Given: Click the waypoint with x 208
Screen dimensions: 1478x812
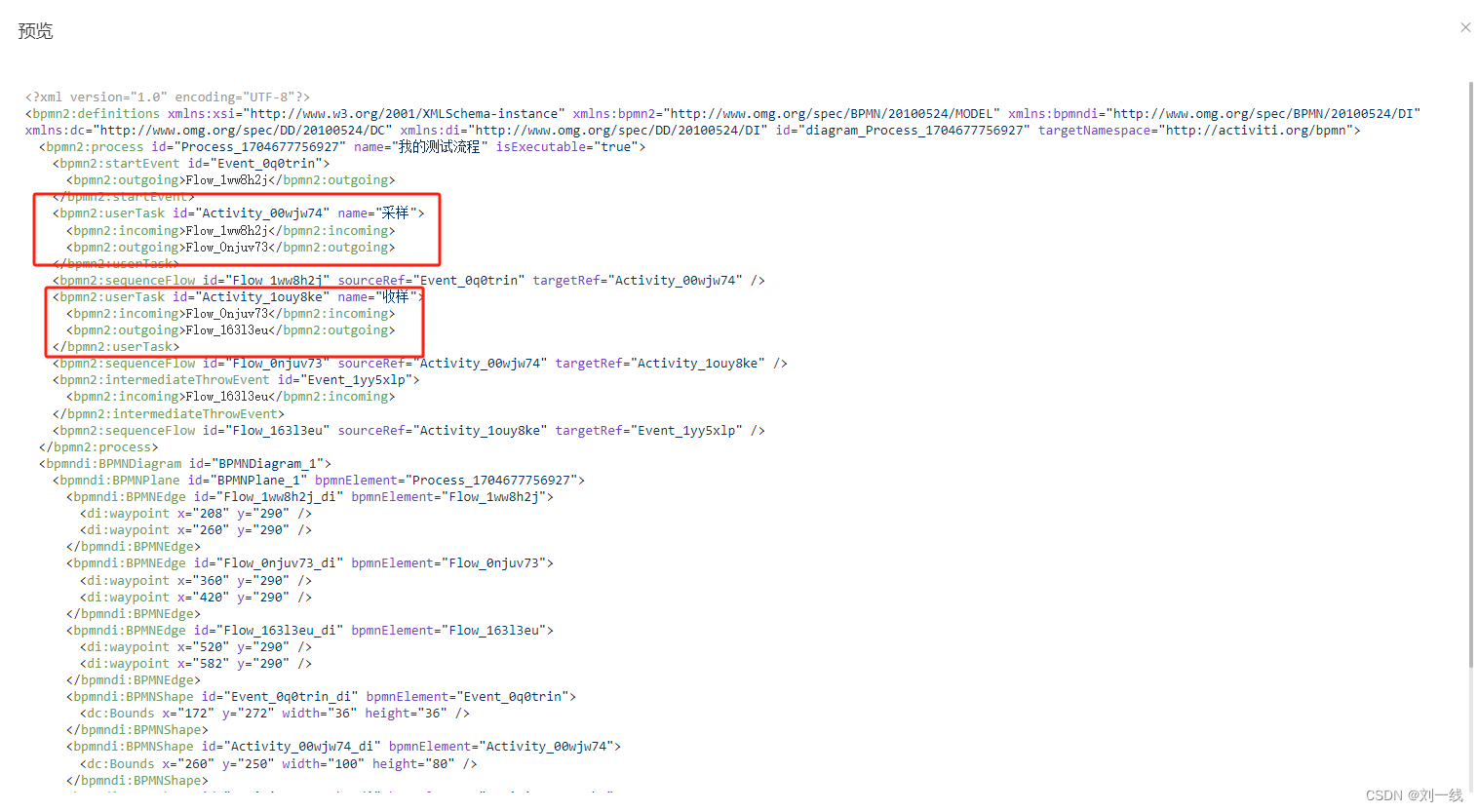Looking at the screenshot, I should pyautogui.click(x=195, y=513).
